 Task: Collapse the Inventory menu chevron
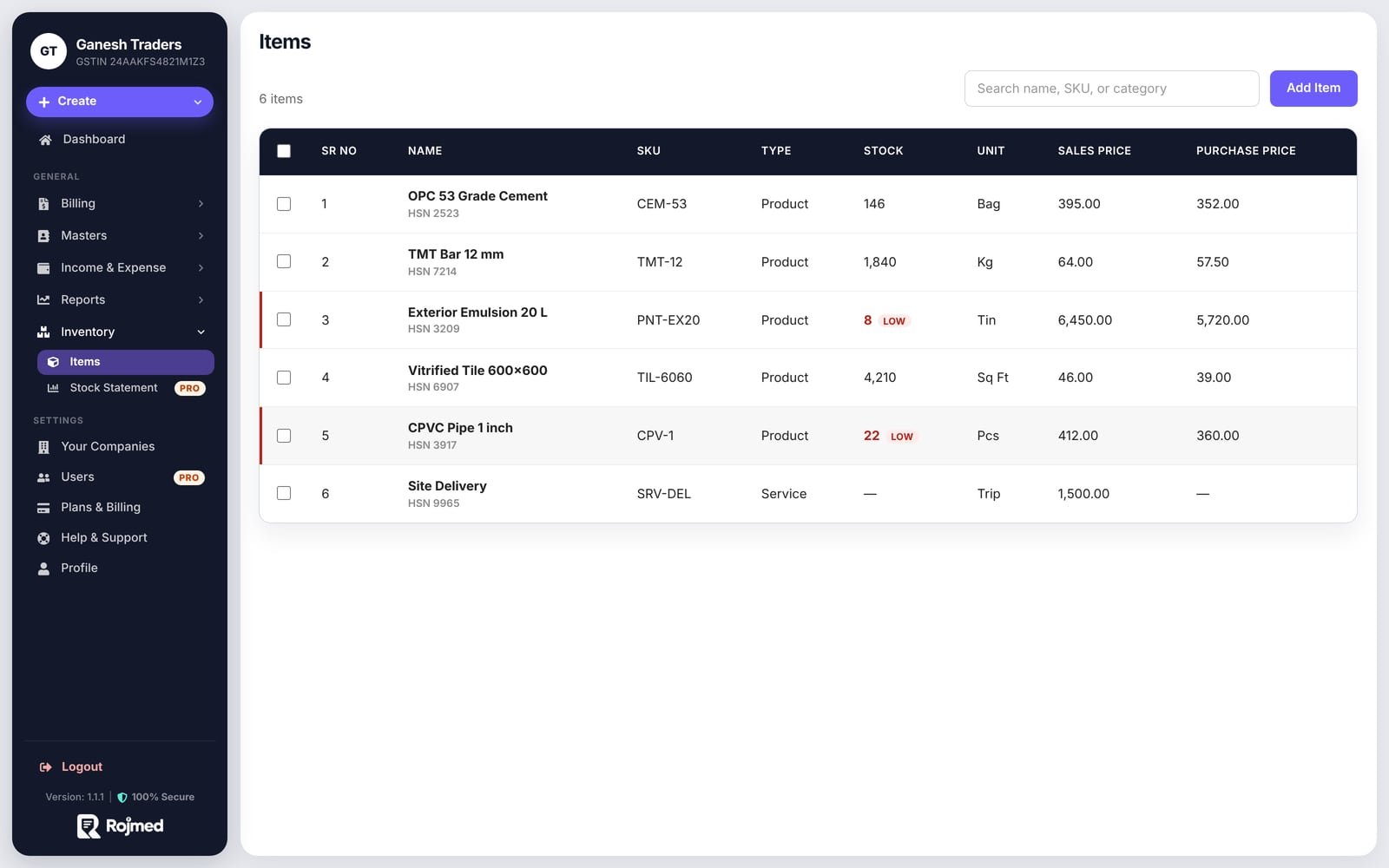tap(201, 332)
